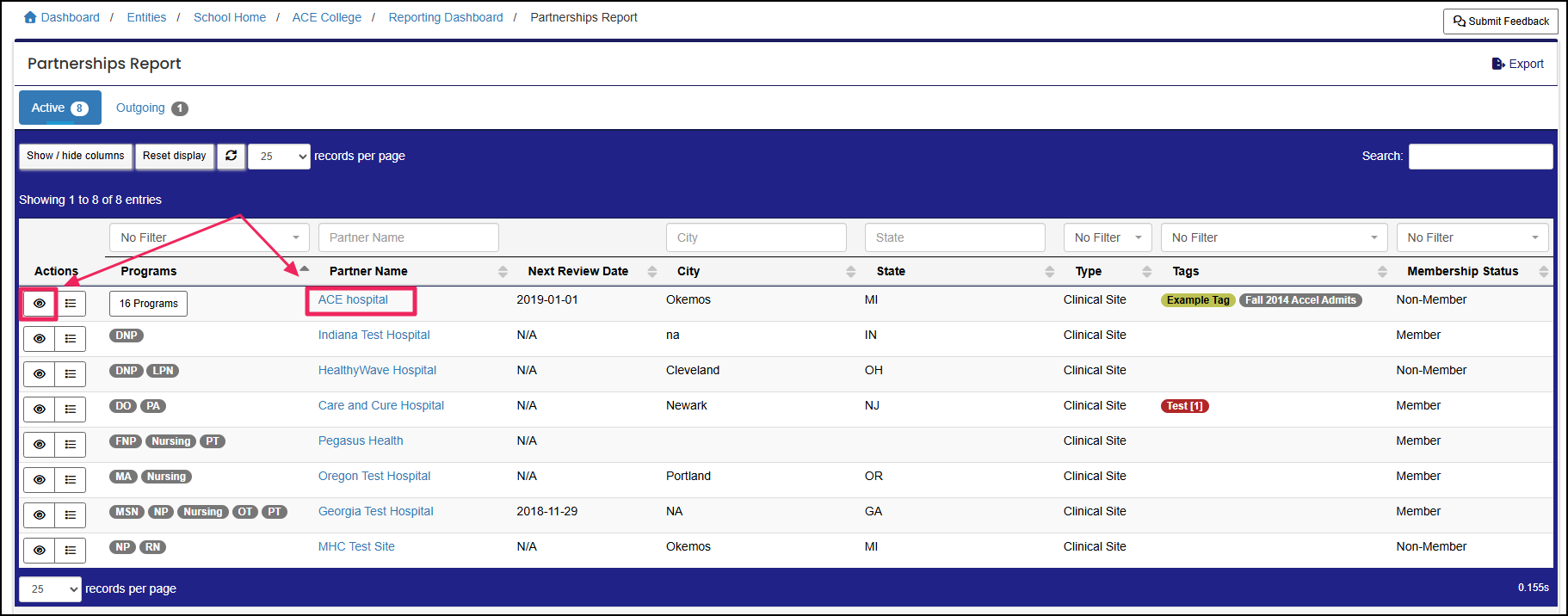View ACE hospital via eye icon

tap(40, 304)
